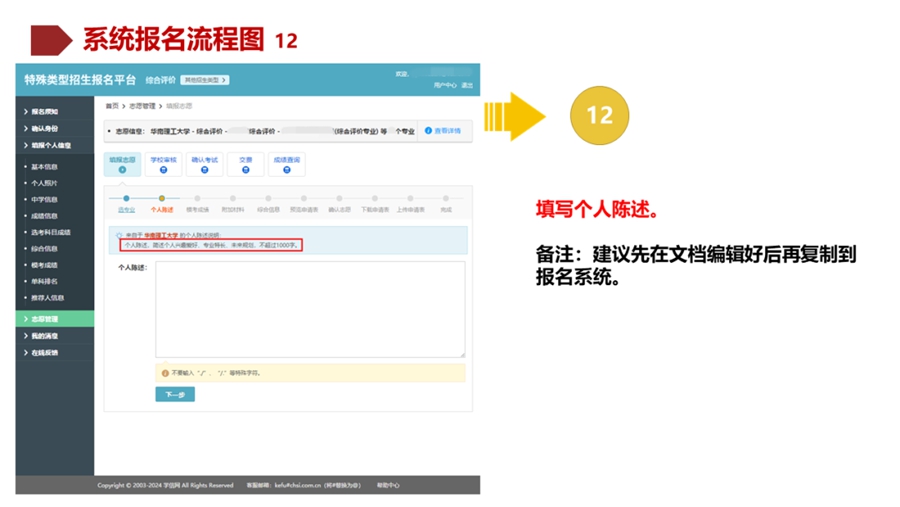Switch to the 确认考试 stage tab

(204, 164)
